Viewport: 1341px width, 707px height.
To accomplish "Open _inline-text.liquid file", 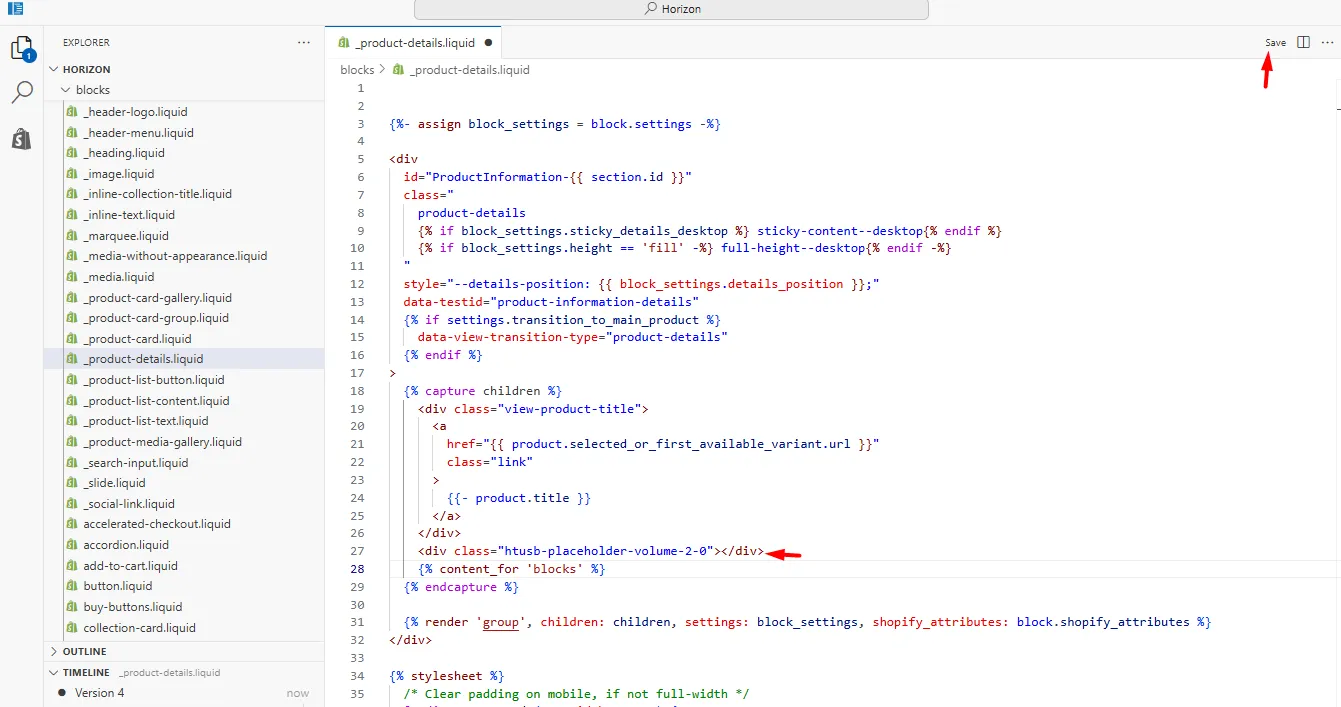I will [x=129, y=215].
